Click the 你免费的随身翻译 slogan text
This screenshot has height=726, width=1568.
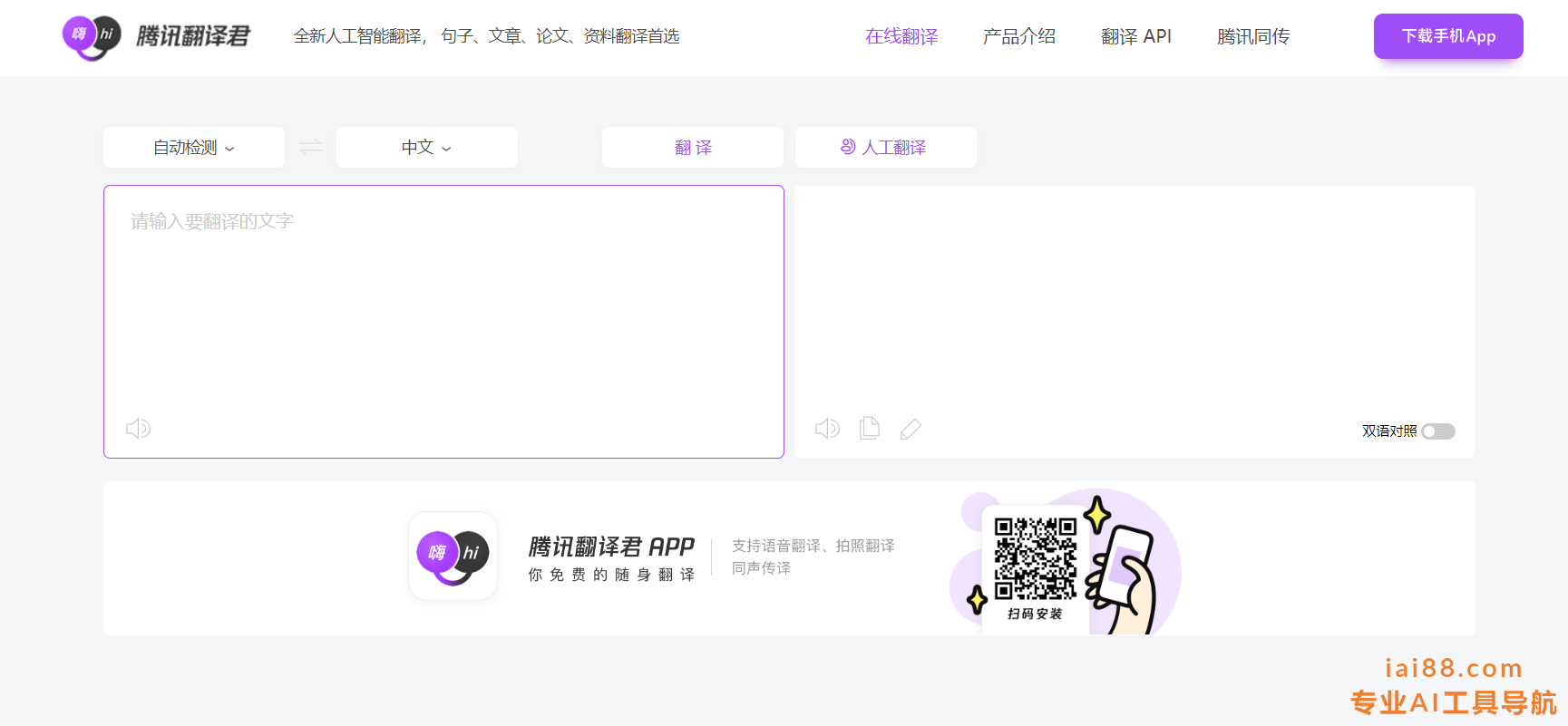[611, 575]
